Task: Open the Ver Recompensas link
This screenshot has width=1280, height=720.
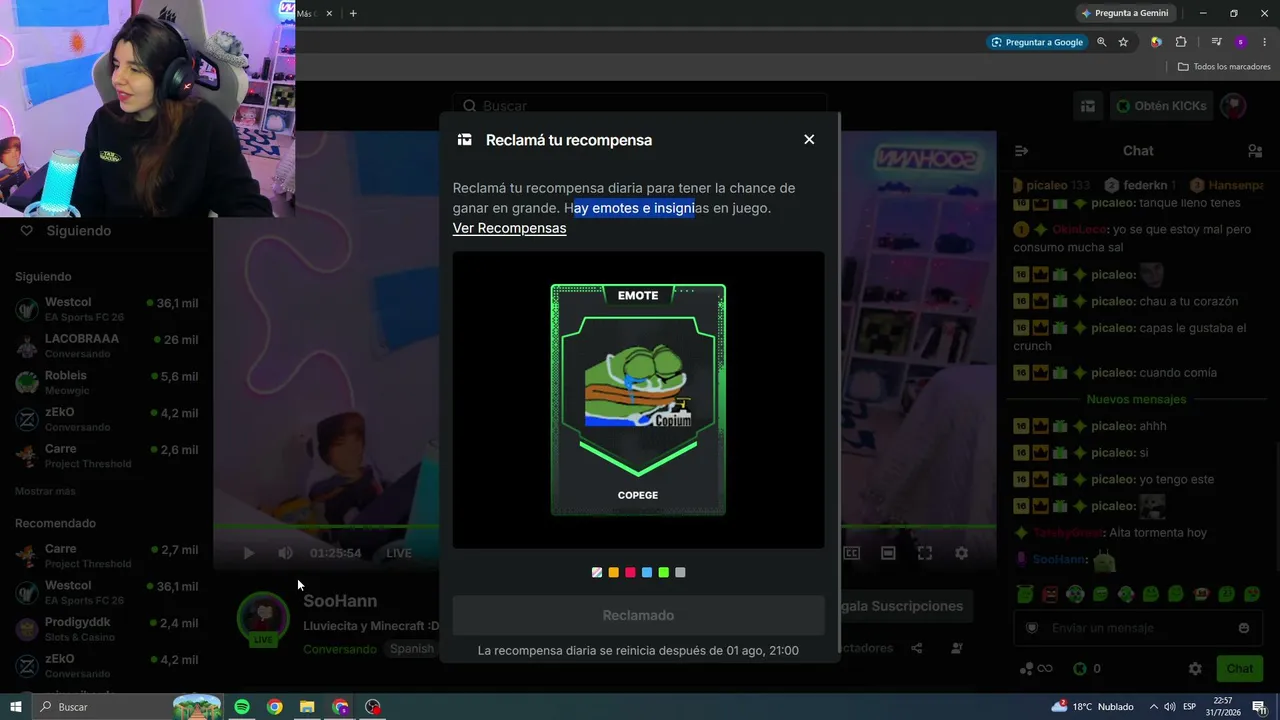Action: click(509, 228)
